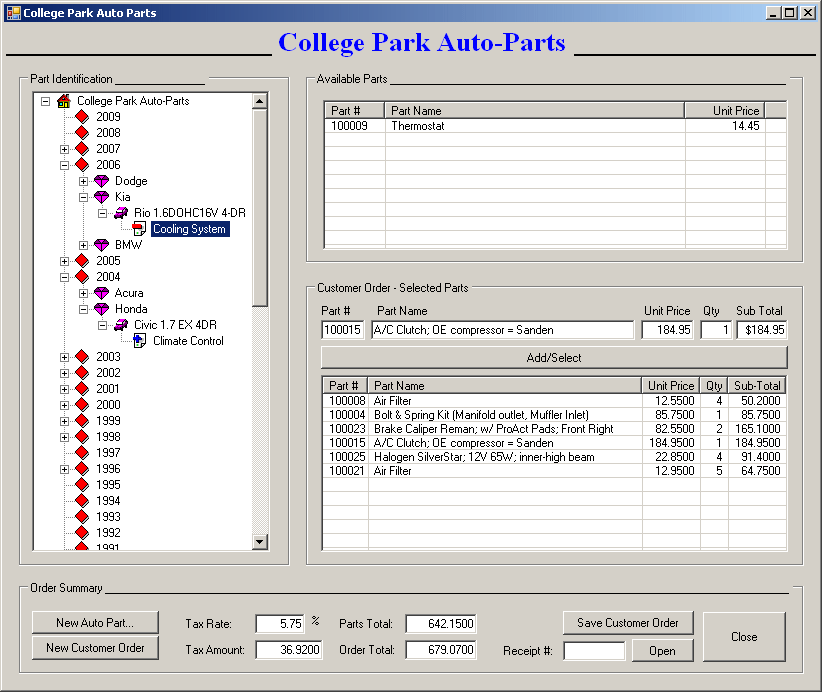This screenshot has width=822, height=692.
Task: Collapse the 2004 year node
Action: [64, 277]
